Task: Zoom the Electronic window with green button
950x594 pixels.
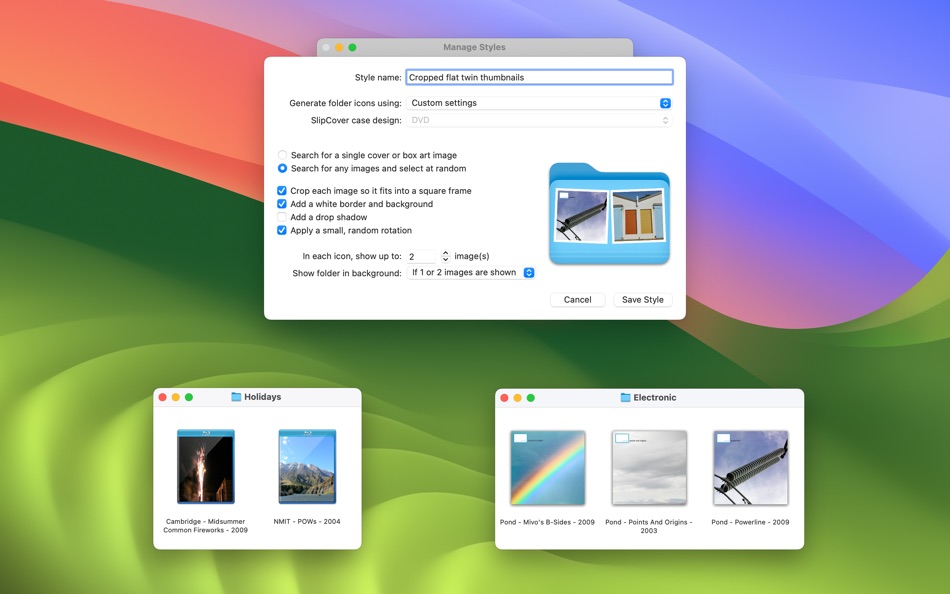Action: [531, 398]
